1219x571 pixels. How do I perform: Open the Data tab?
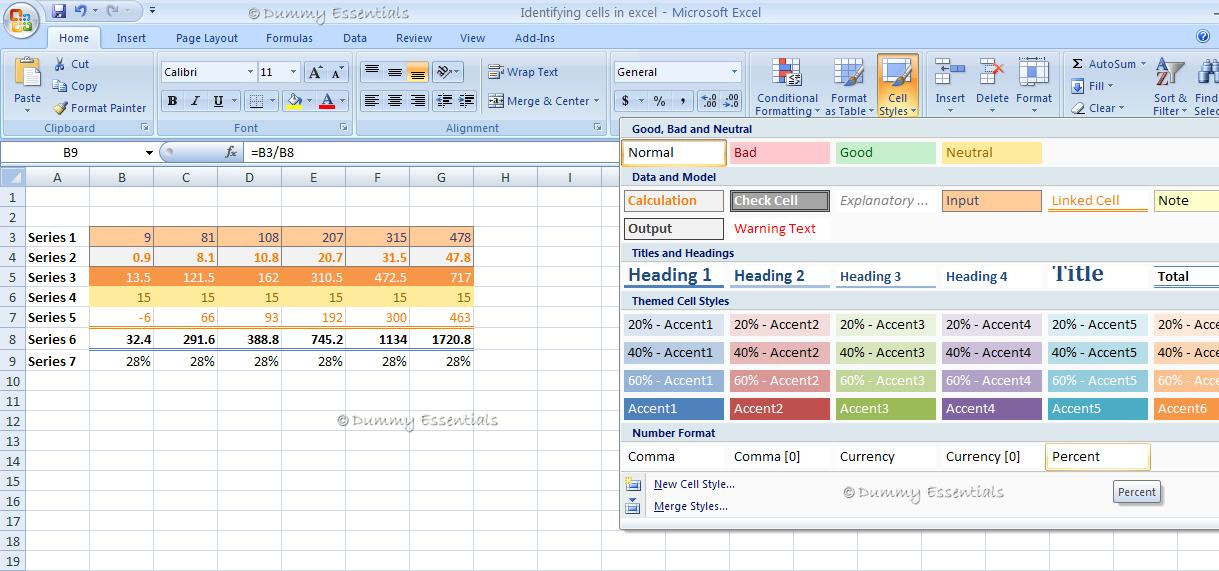(355, 38)
